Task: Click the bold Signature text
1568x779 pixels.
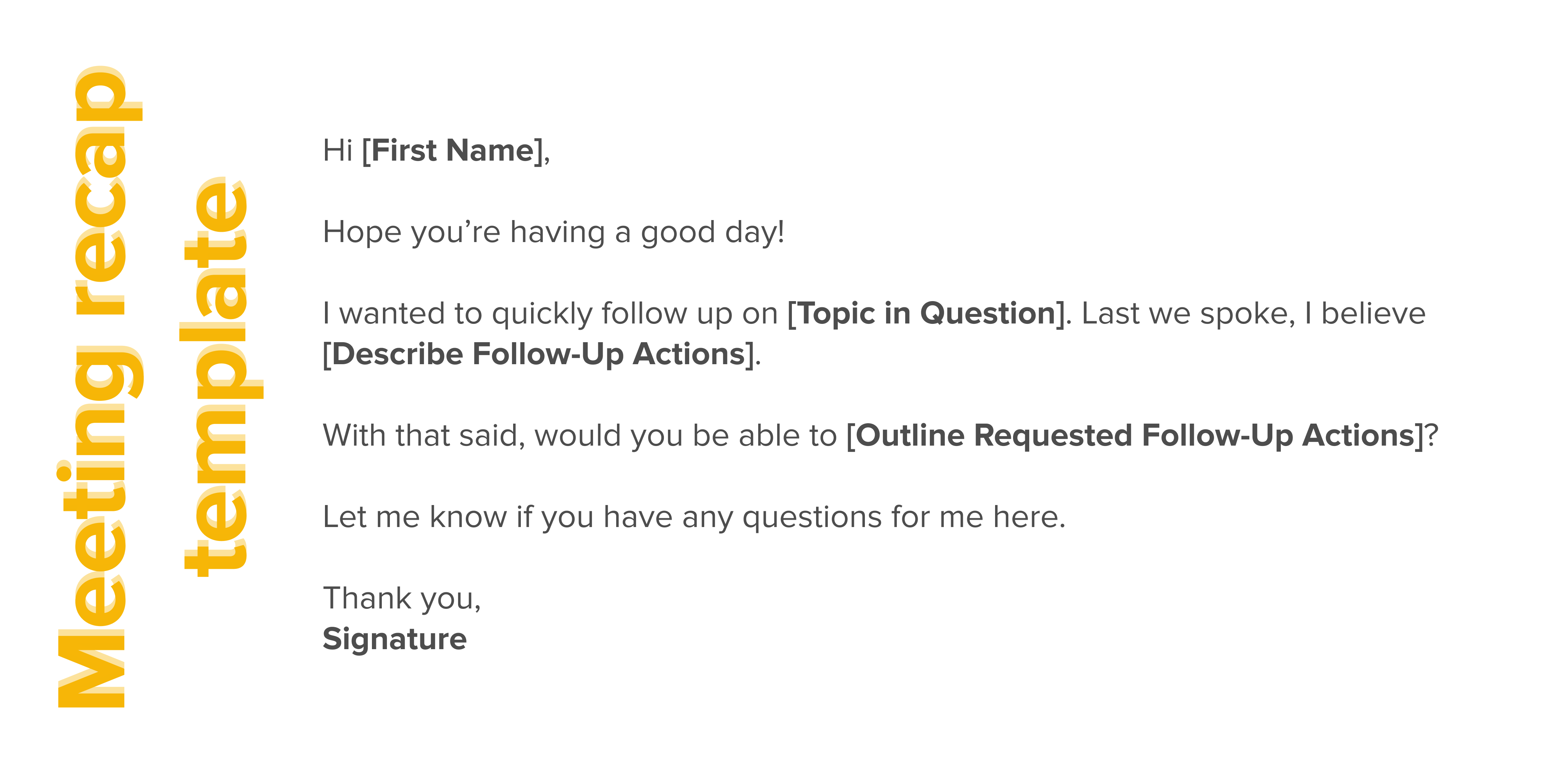Action: [394, 639]
